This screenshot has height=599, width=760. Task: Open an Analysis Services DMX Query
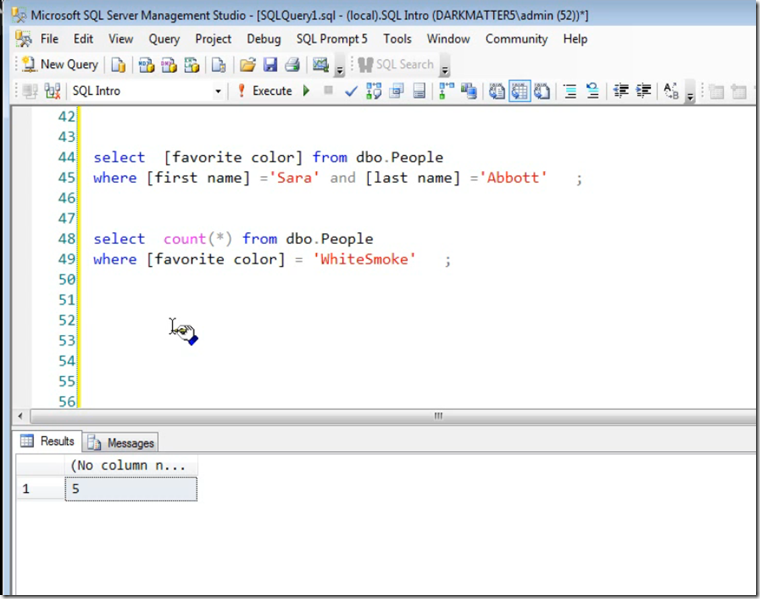click(x=169, y=64)
